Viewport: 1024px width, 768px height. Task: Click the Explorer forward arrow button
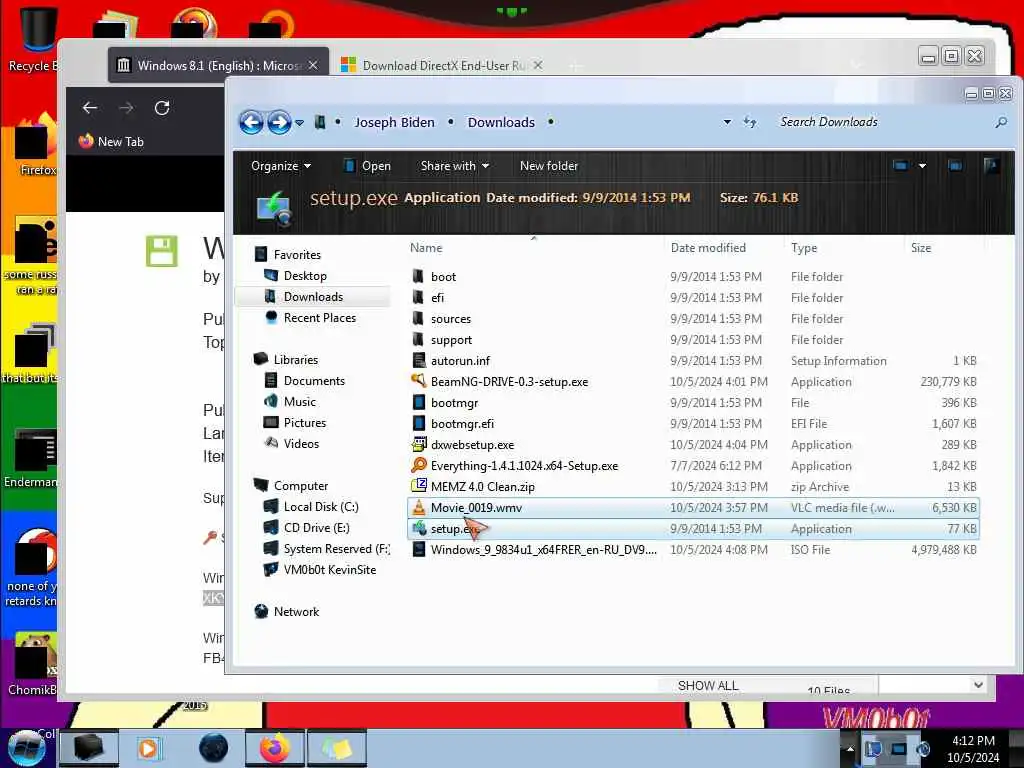coord(279,122)
